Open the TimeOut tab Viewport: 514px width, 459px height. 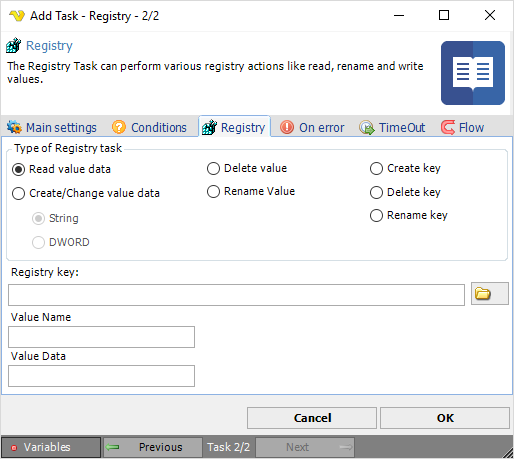click(x=392, y=127)
